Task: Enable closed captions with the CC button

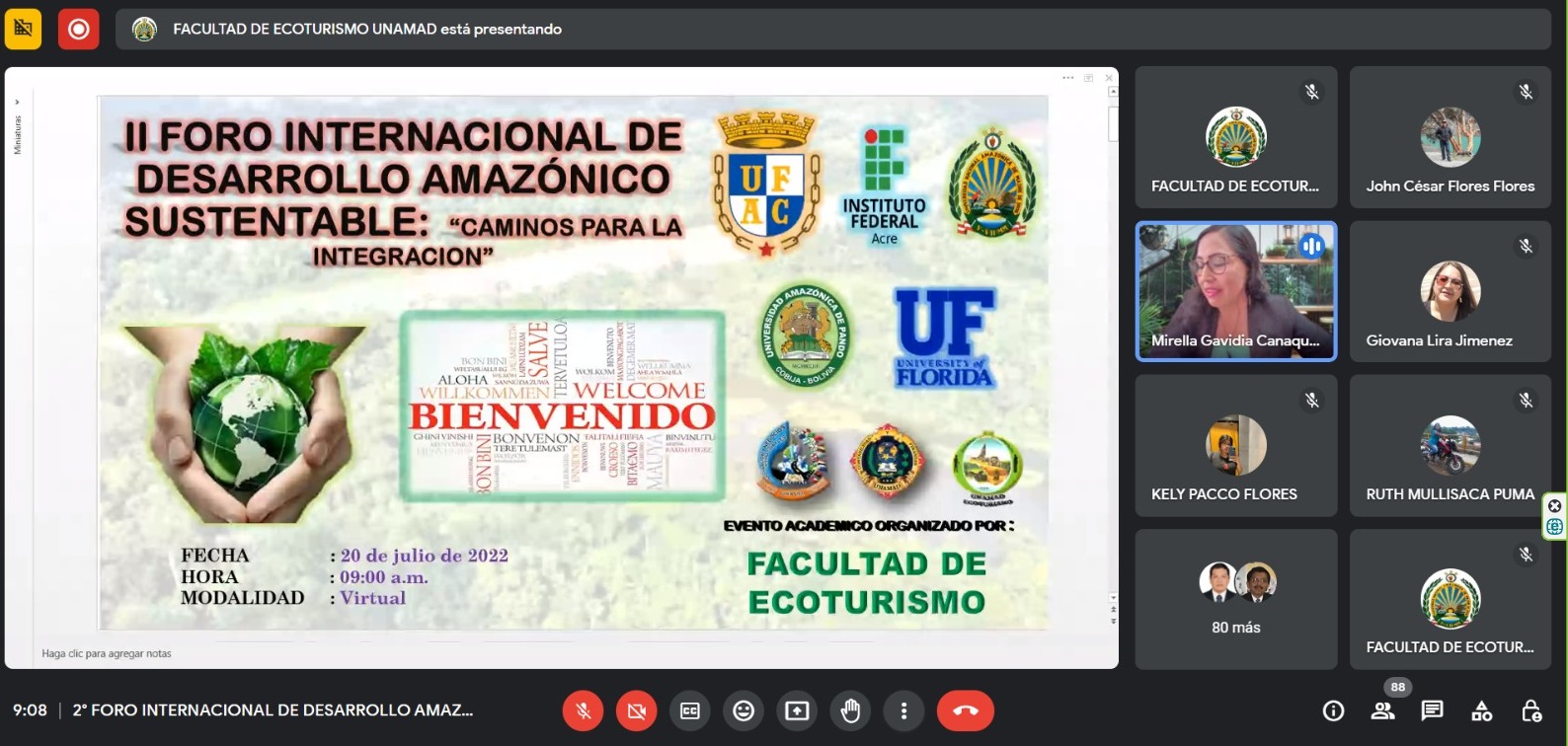Action: (x=690, y=710)
